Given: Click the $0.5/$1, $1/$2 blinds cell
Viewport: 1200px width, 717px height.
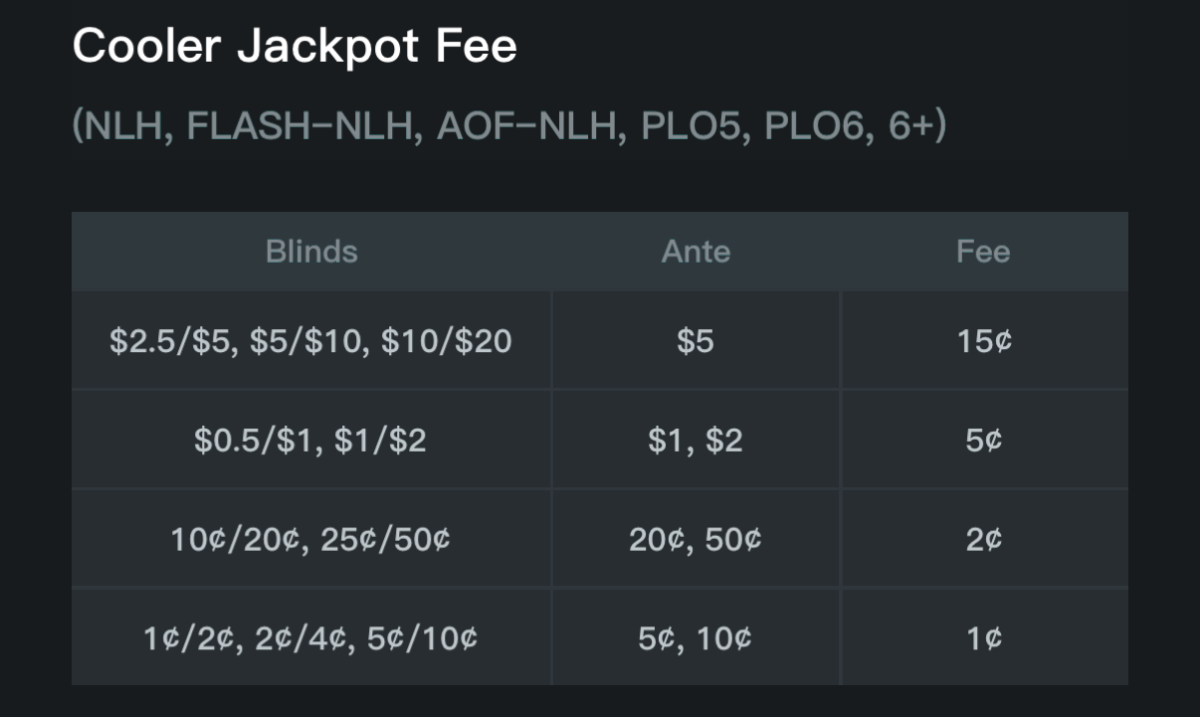Looking at the screenshot, I should coord(311,440).
